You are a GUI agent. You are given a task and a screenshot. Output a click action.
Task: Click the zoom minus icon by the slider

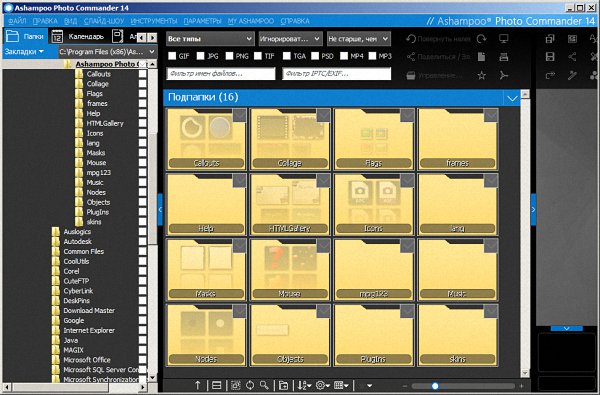click(405, 386)
